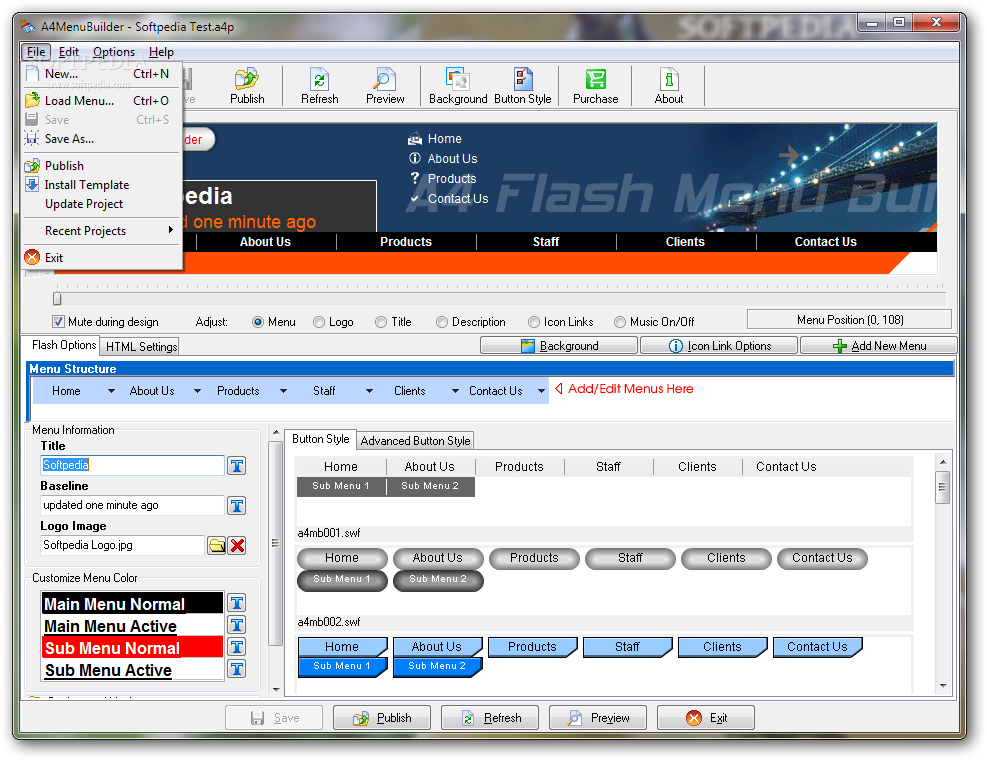Click the Contact Us checkmark icon in banner
The image size is (987, 760).
pyautogui.click(x=415, y=198)
